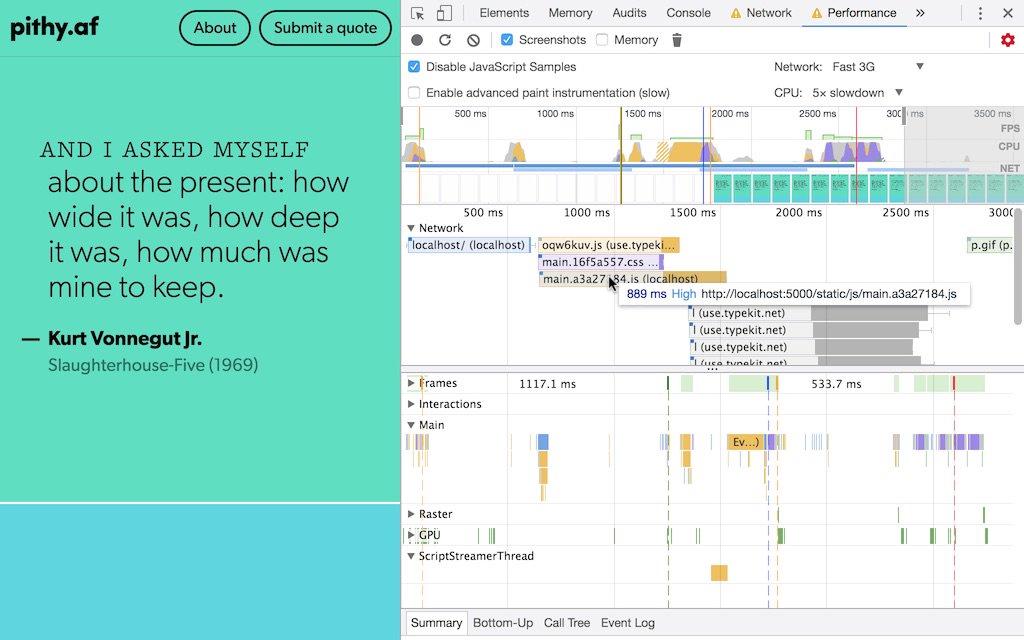Viewport: 1024px width, 640px height.
Task: Click the Ev... event block in Main
Action: pos(746,442)
